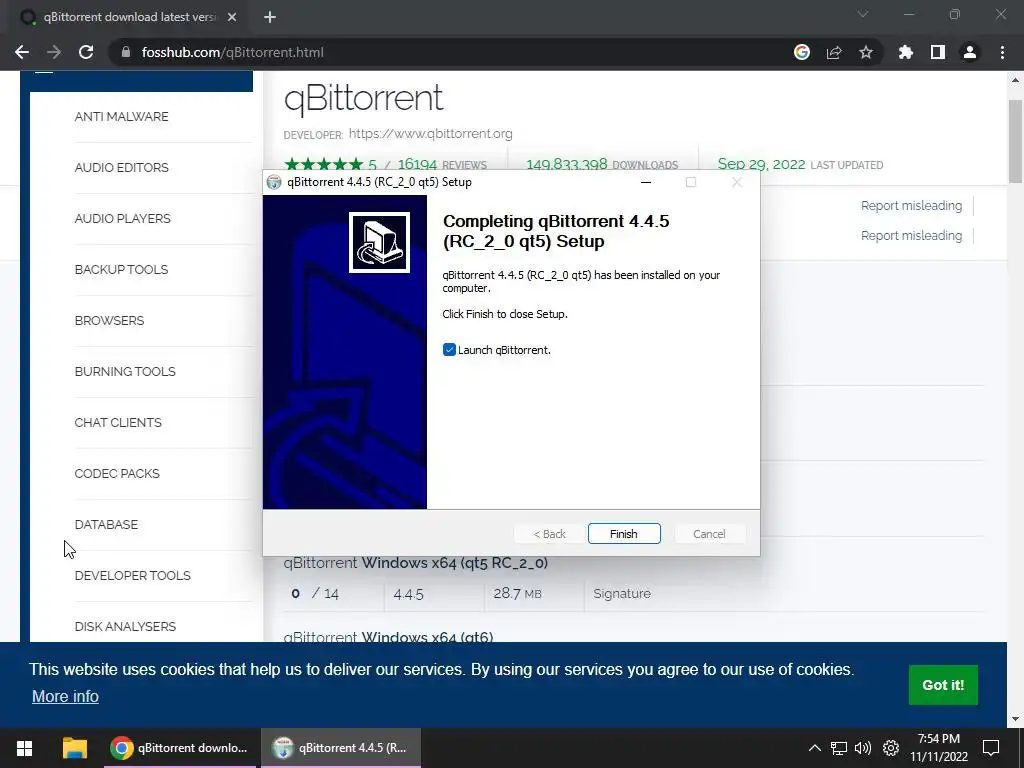Minimize the qBittorrent Setup window
Viewport: 1024px width, 768px height.
[x=646, y=182]
